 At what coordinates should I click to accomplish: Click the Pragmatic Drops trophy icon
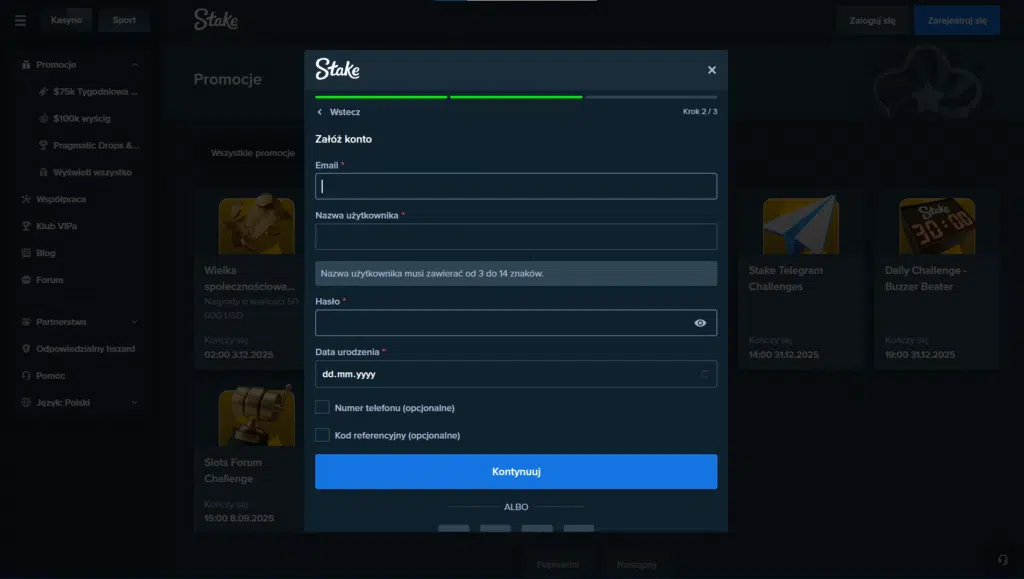tap(43, 145)
